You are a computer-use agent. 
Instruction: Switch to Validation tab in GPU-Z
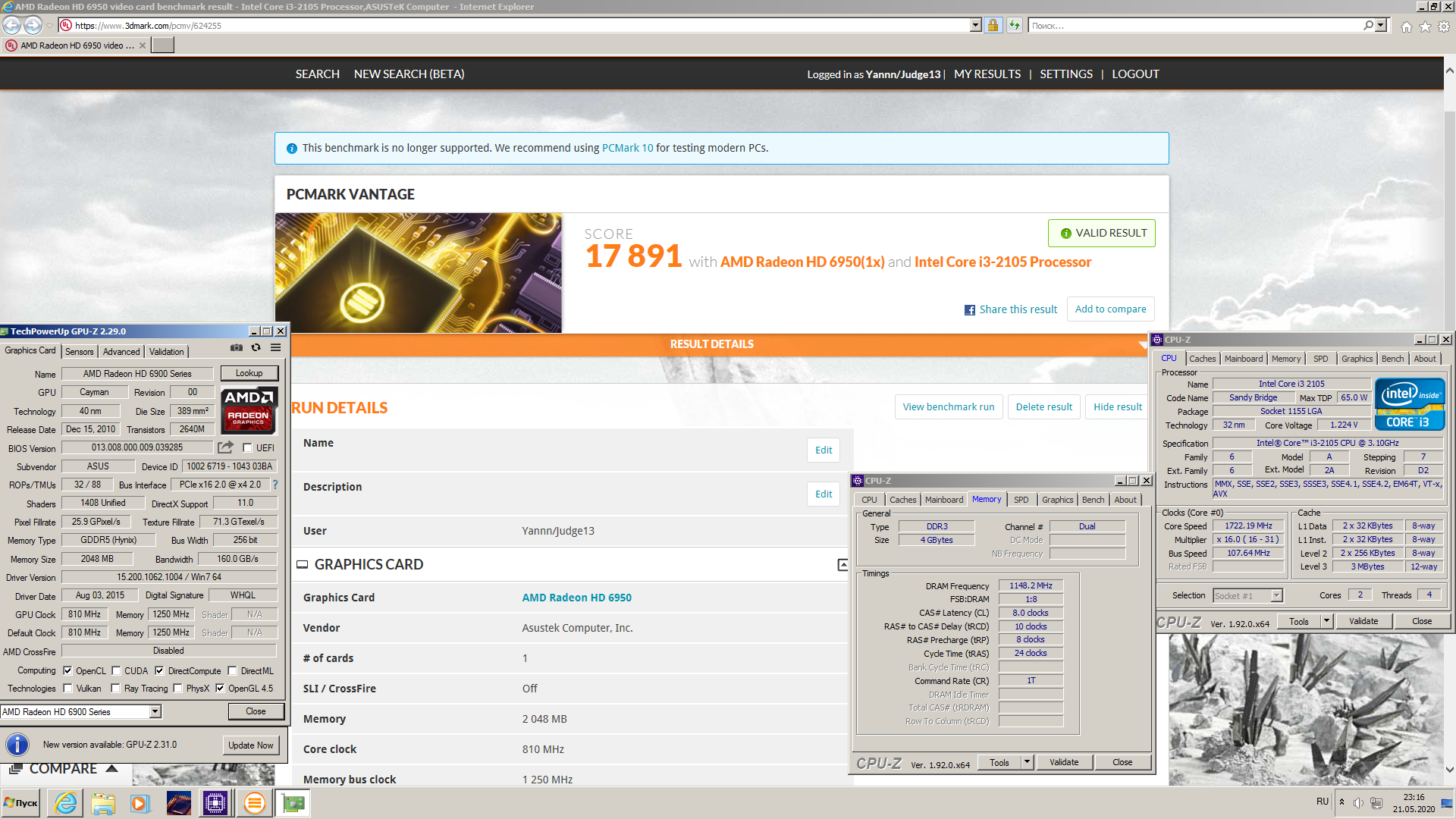pos(166,352)
